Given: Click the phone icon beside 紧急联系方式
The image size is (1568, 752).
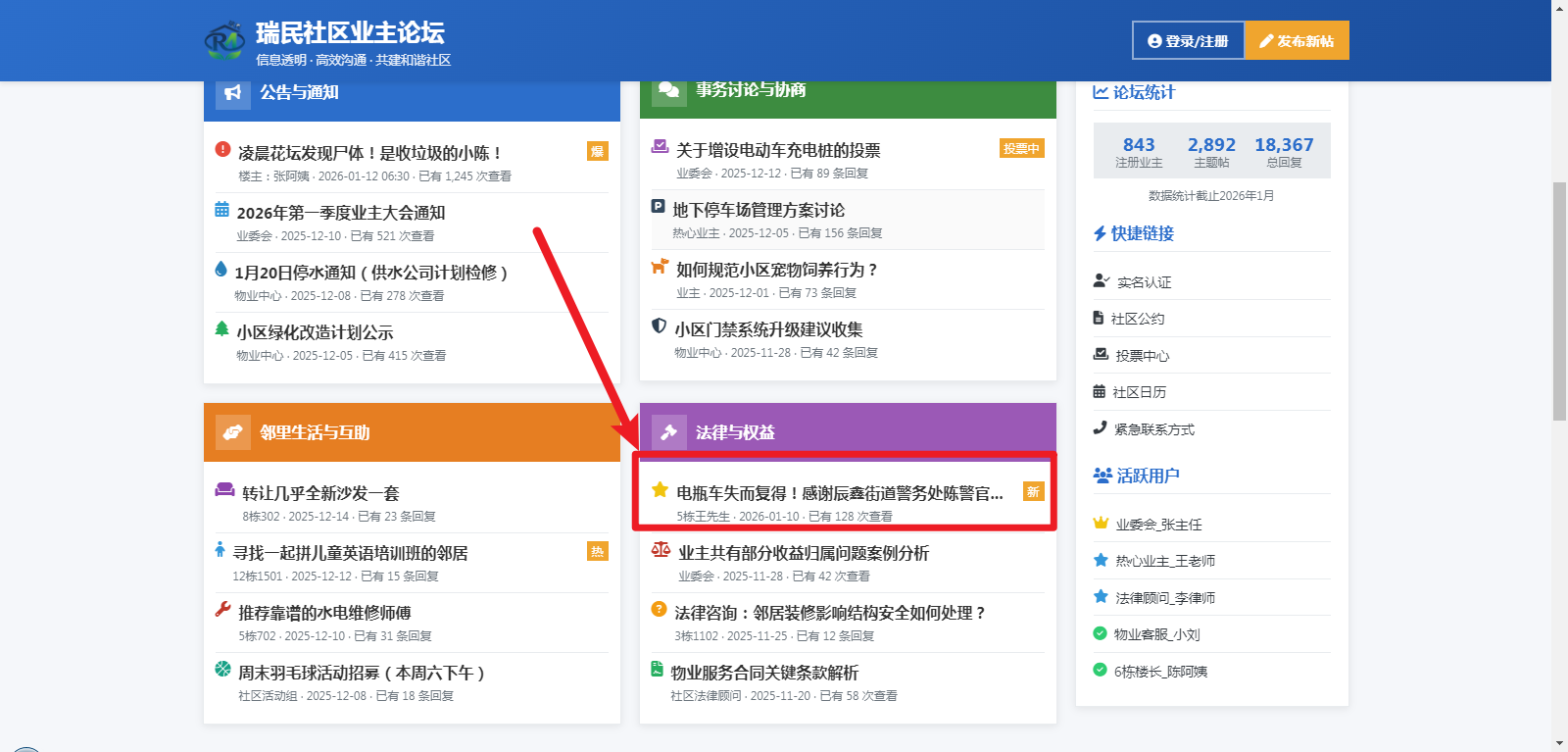Looking at the screenshot, I should pyautogui.click(x=1100, y=427).
